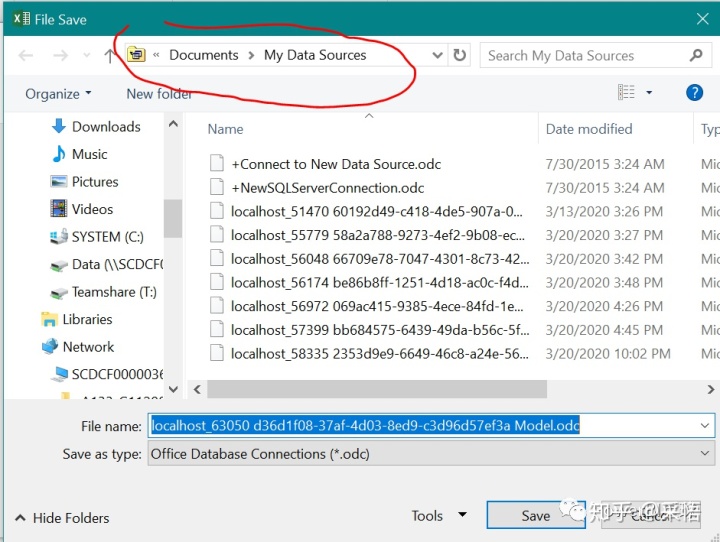This screenshot has width=720, height=542.
Task: Open Downloads in the navigation pane
Action: [96, 126]
